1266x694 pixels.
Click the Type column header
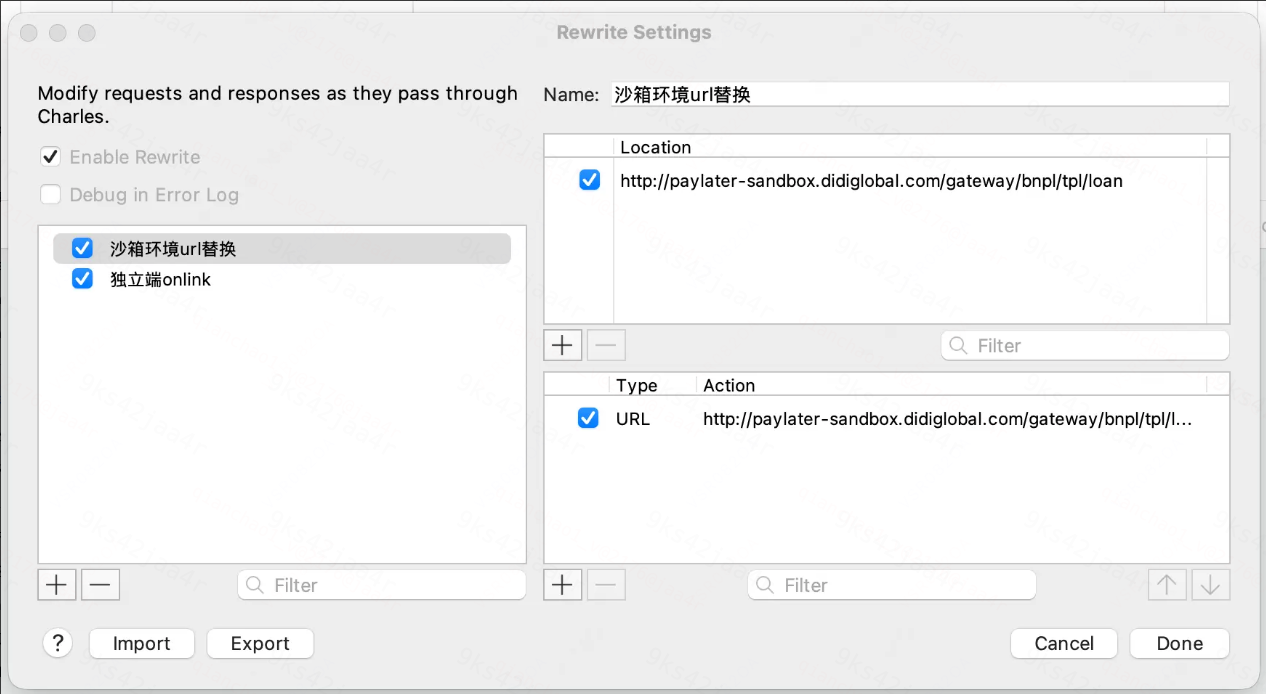pyautogui.click(x=637, y=385)
